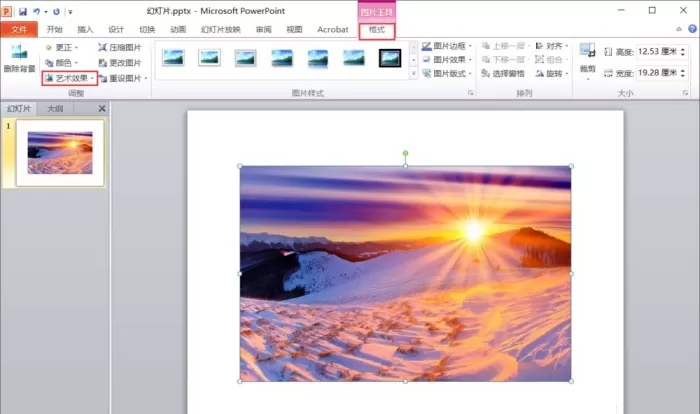The height and width of the screenshot is (414, 700).
Task: Open the Artistic Effects (艺术效果) dropdown
Action: click(70, 78)
